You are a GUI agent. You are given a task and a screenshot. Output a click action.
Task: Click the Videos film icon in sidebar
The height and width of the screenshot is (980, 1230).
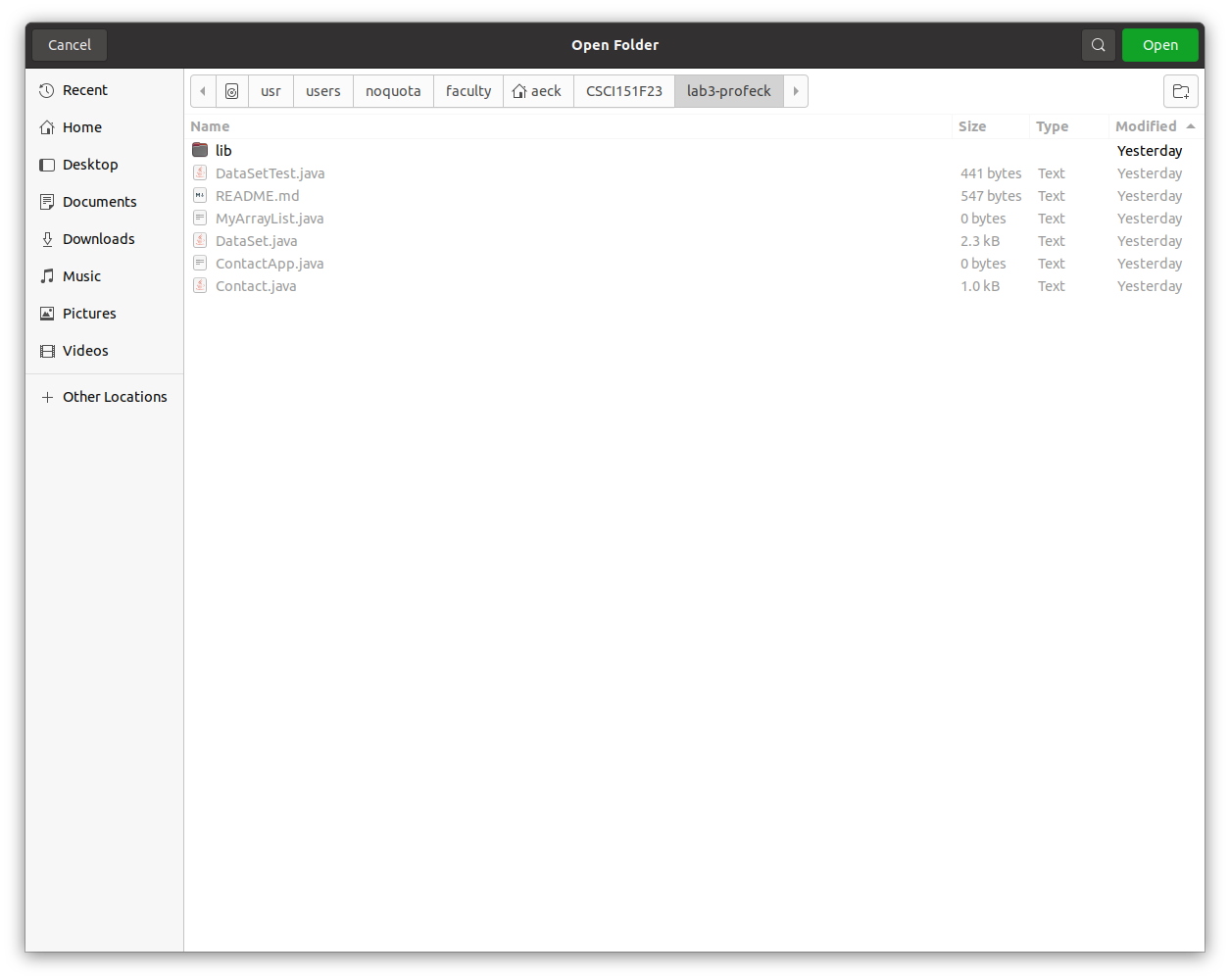[x=47, y=351]
